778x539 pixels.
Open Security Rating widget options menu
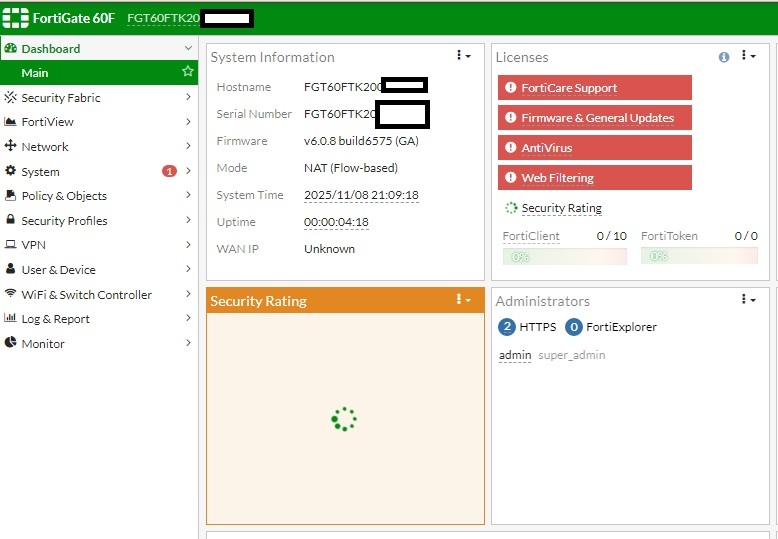(463, 299)
